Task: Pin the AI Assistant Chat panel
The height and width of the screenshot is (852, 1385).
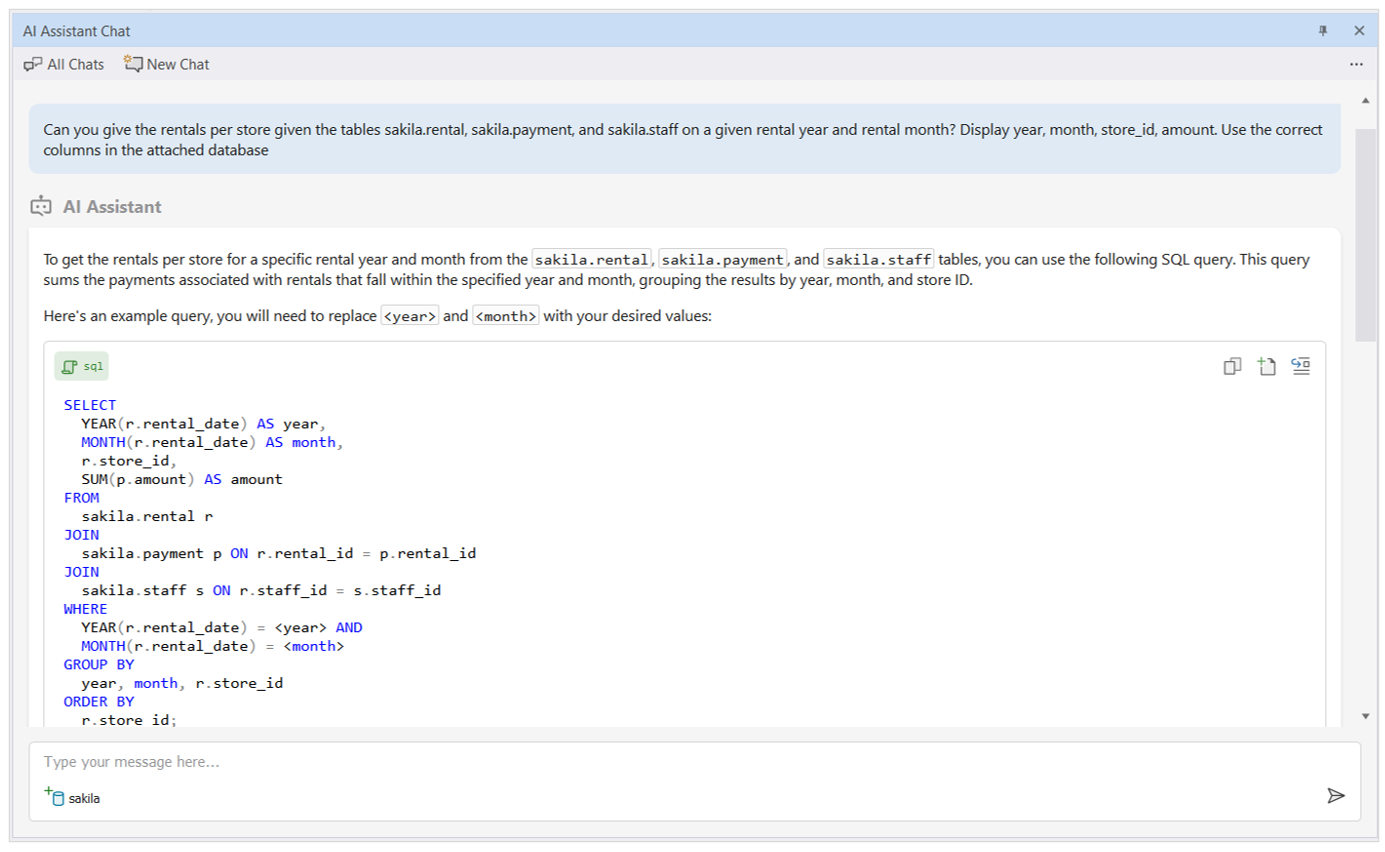Action: (x=1323, y=31)
